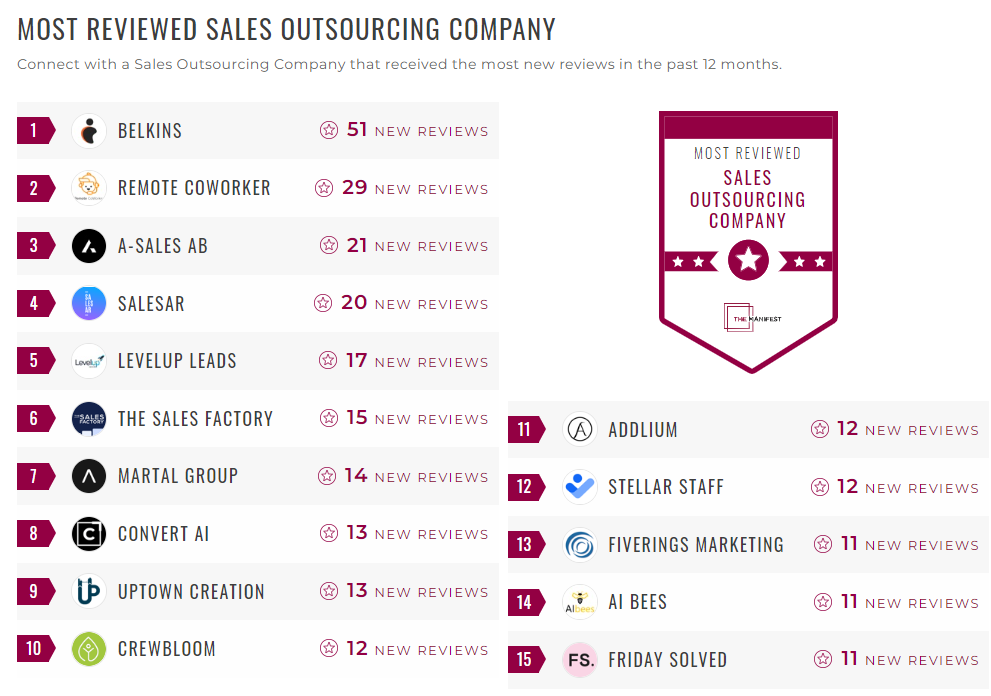The height and width of the screenshot is (696, 991).
Task: Select the Remote CoWorker logo
Action: click(x=89, y=188)
